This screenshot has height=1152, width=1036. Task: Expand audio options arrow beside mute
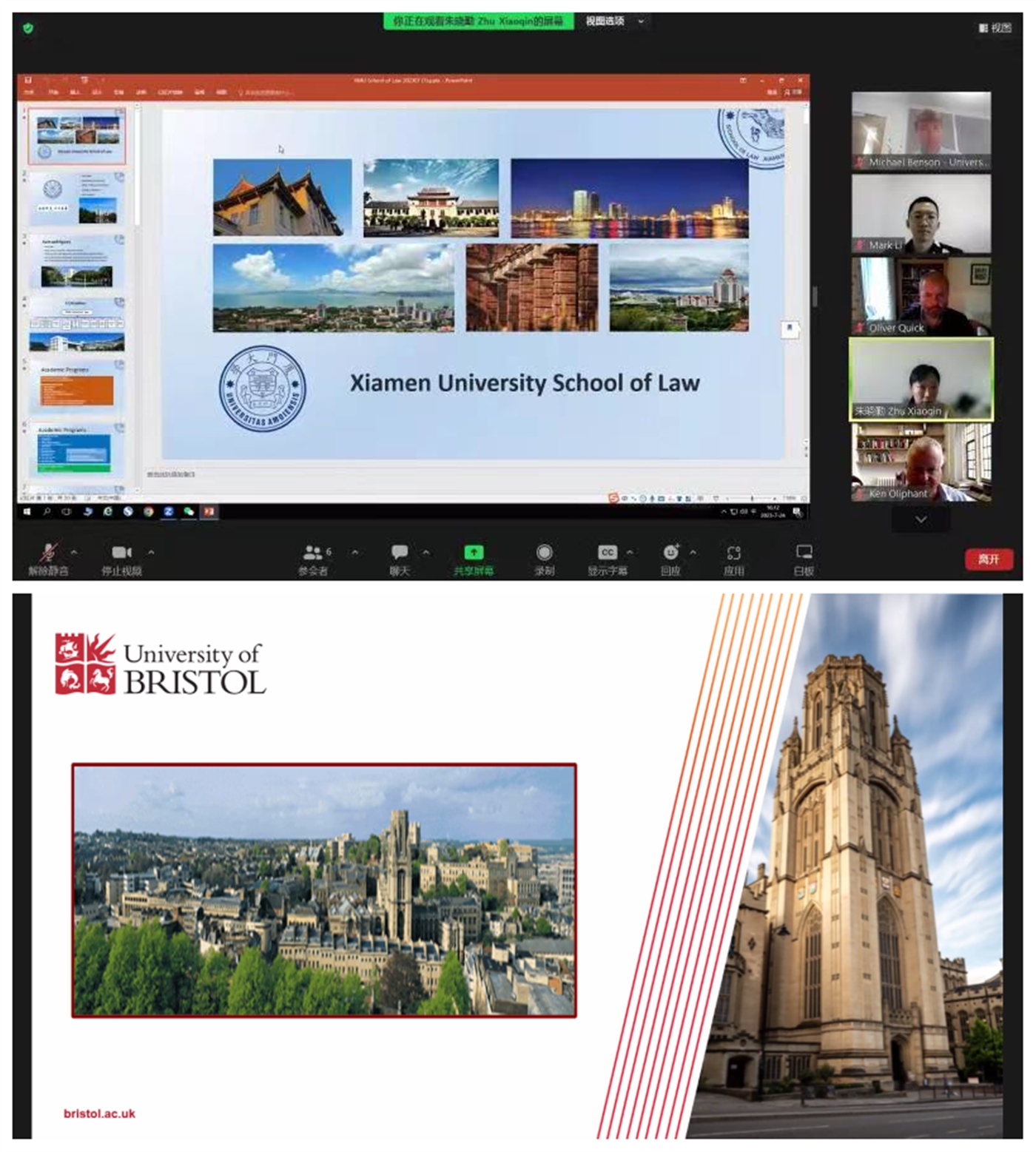tap(74, 552)
